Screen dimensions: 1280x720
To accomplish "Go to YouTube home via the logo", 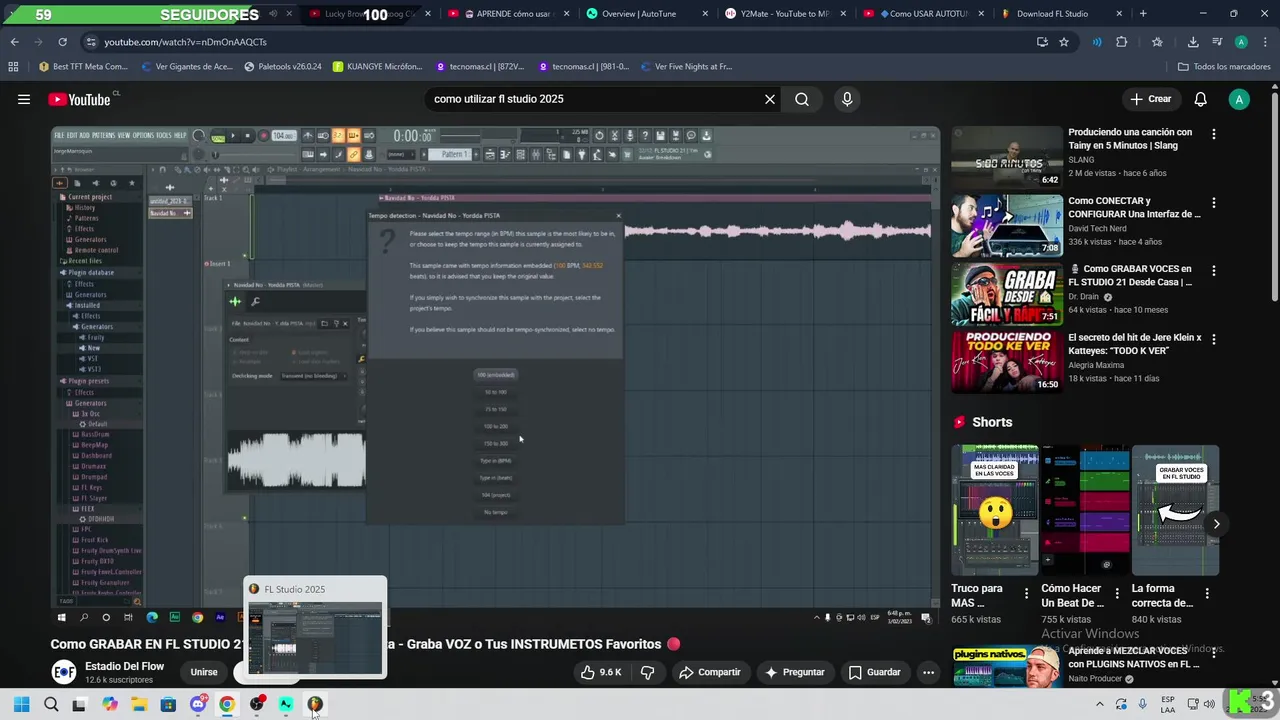I will tap(80, 99).
